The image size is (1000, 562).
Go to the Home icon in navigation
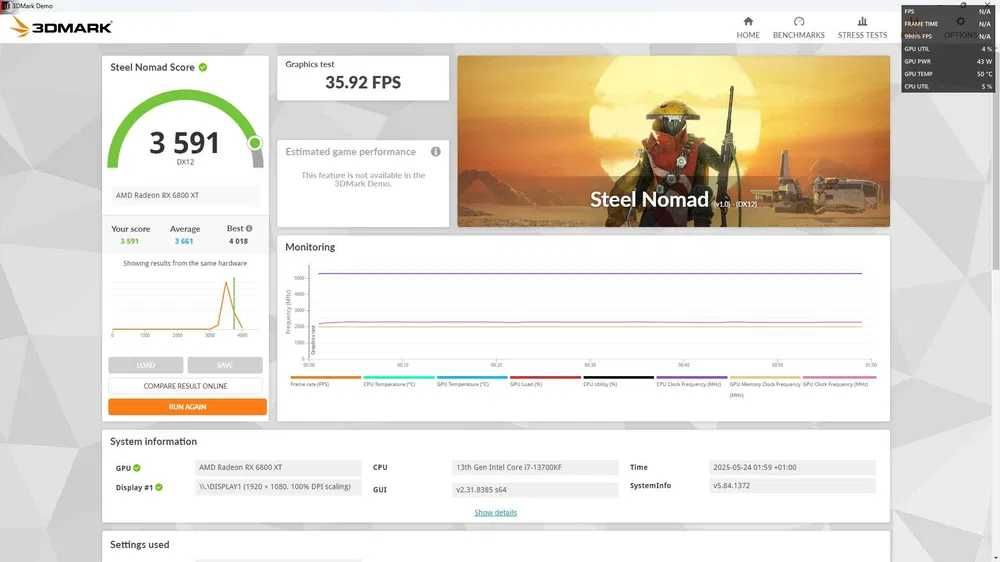click(x=747, y=22)
